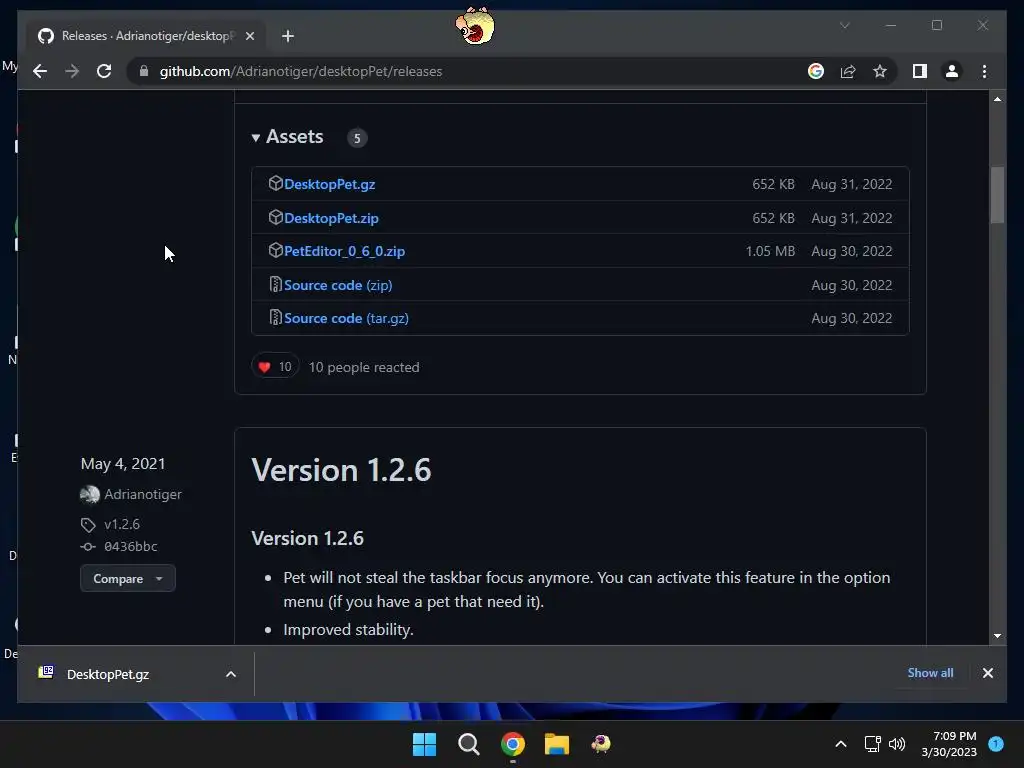
Task: Go back to the previous page
Action: click(40, 71)
